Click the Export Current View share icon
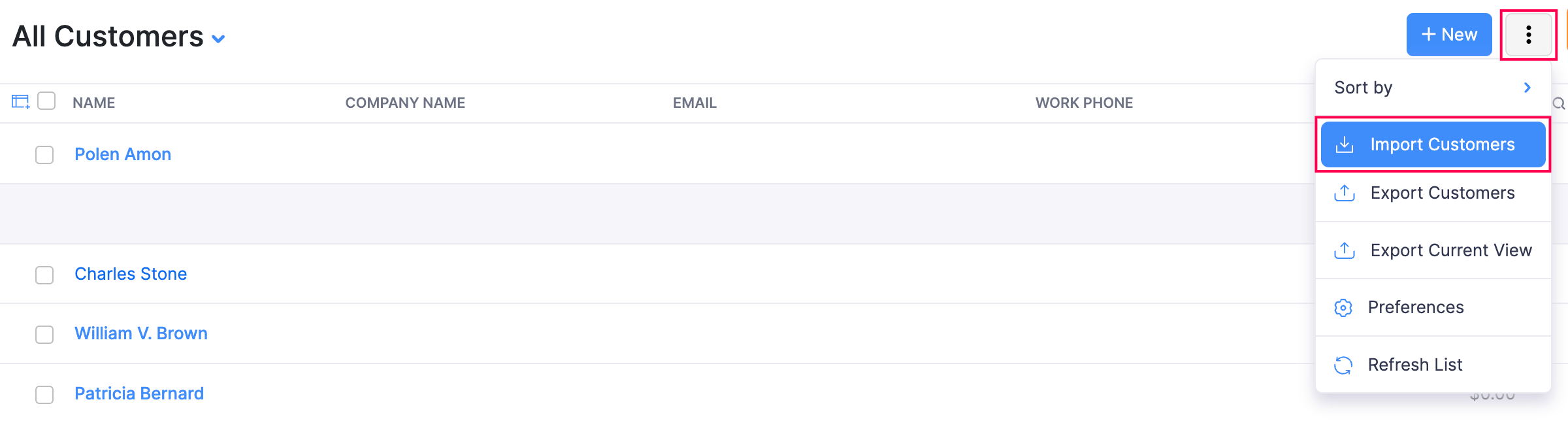 (x=1344, y=250)
